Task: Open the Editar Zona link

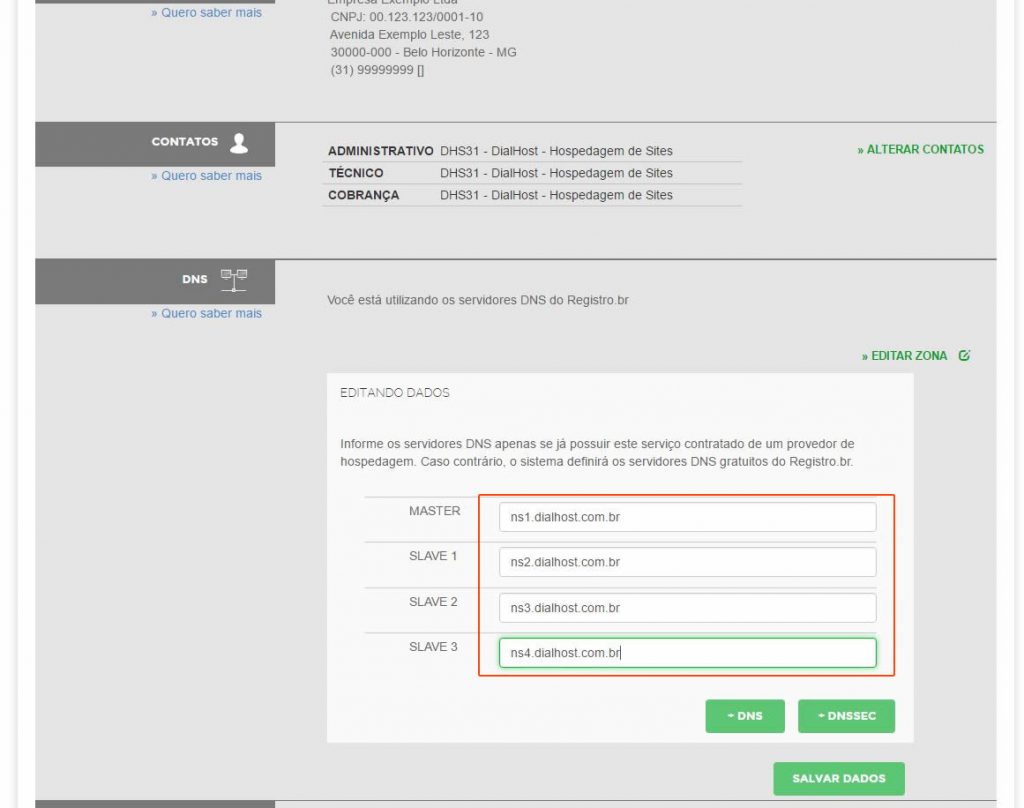Action: [904, 356]
